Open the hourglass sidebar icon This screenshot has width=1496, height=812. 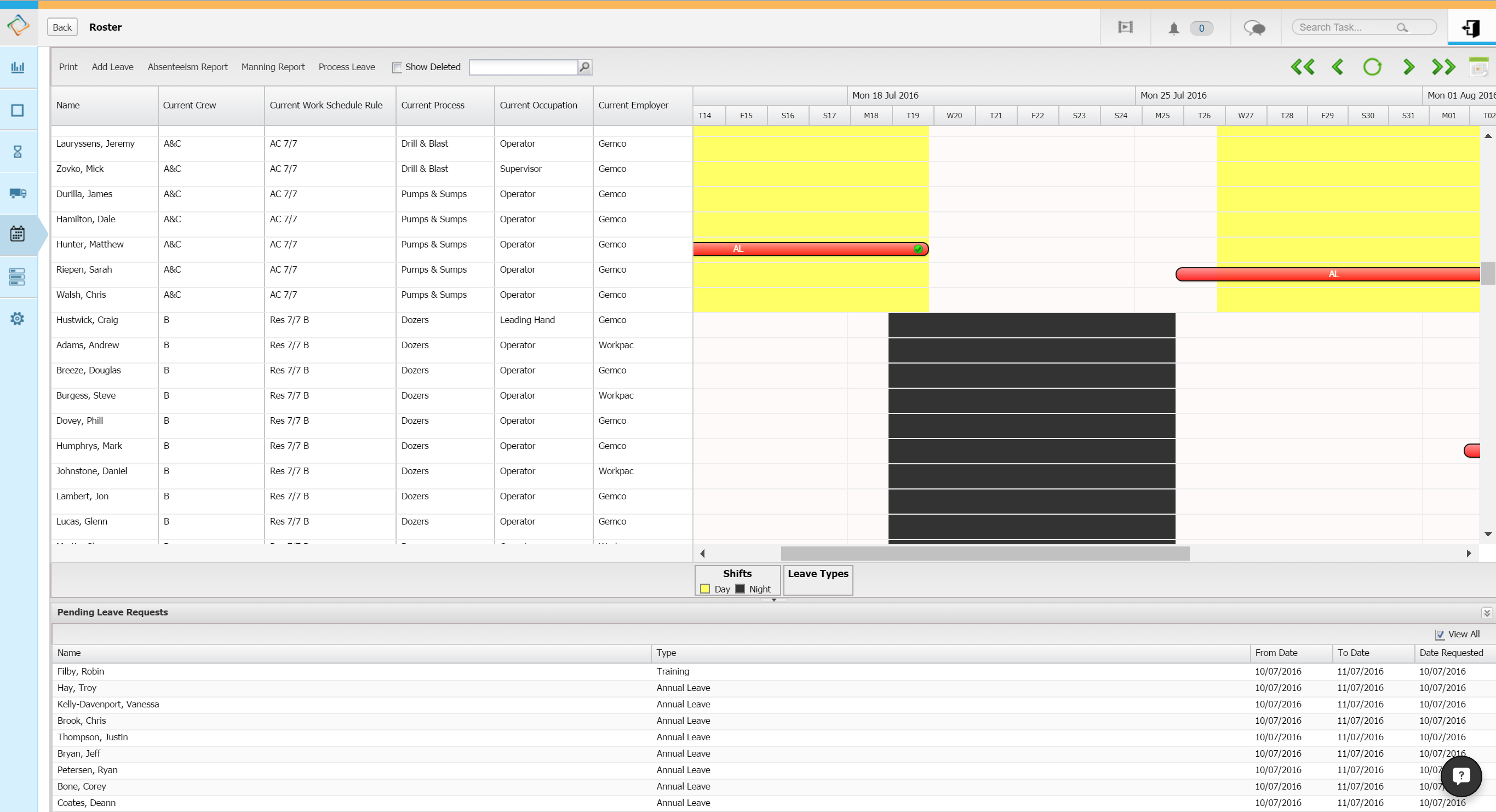18,152
